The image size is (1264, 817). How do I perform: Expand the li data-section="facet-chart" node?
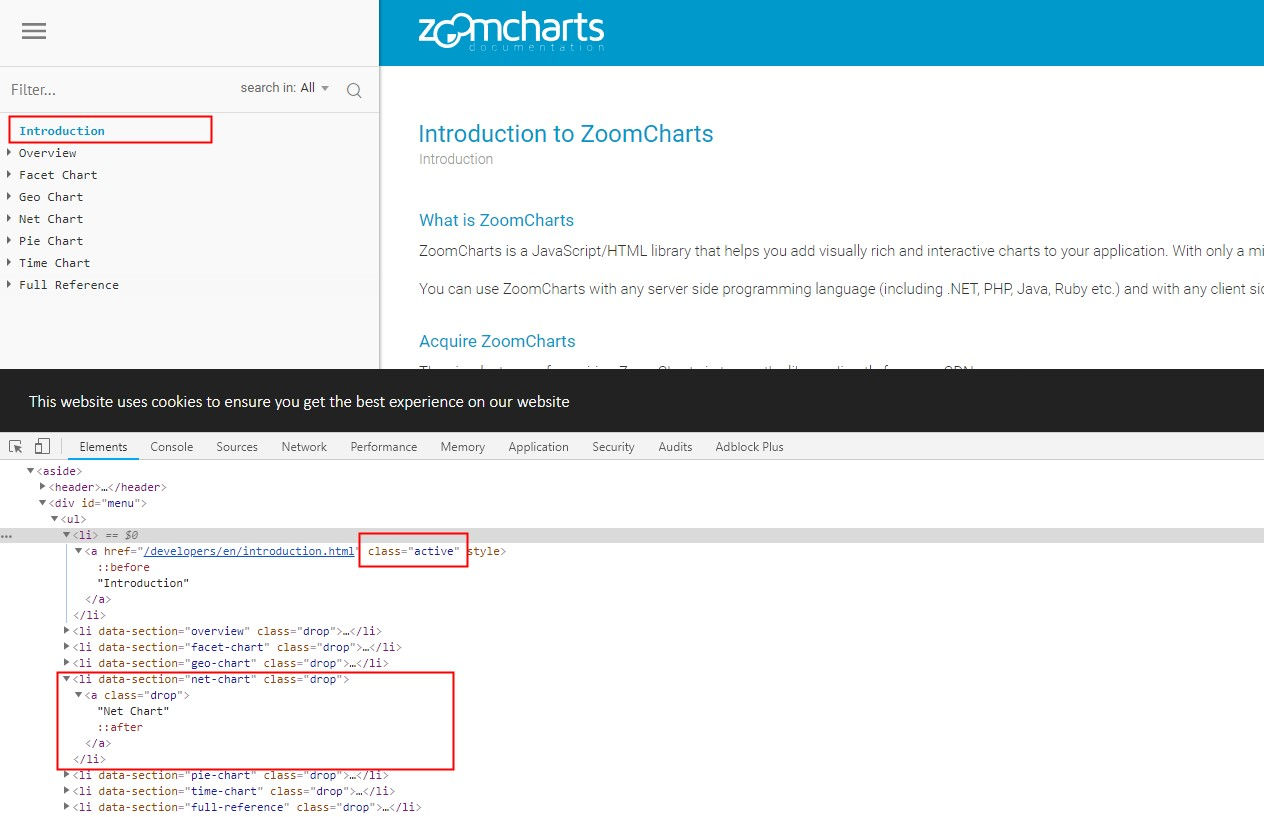(67, 647)
